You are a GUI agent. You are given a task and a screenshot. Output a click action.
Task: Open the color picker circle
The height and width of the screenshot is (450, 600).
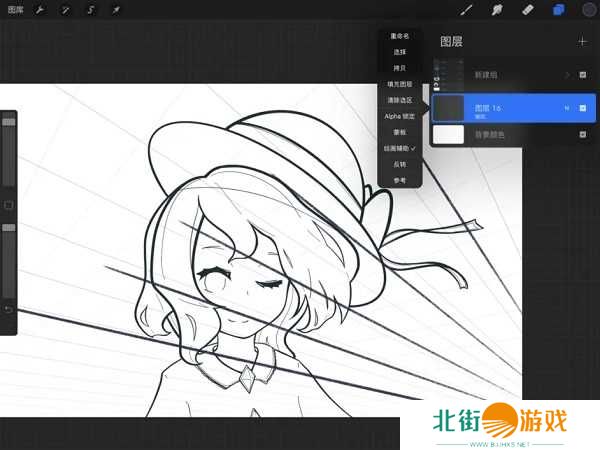point(588,10)
